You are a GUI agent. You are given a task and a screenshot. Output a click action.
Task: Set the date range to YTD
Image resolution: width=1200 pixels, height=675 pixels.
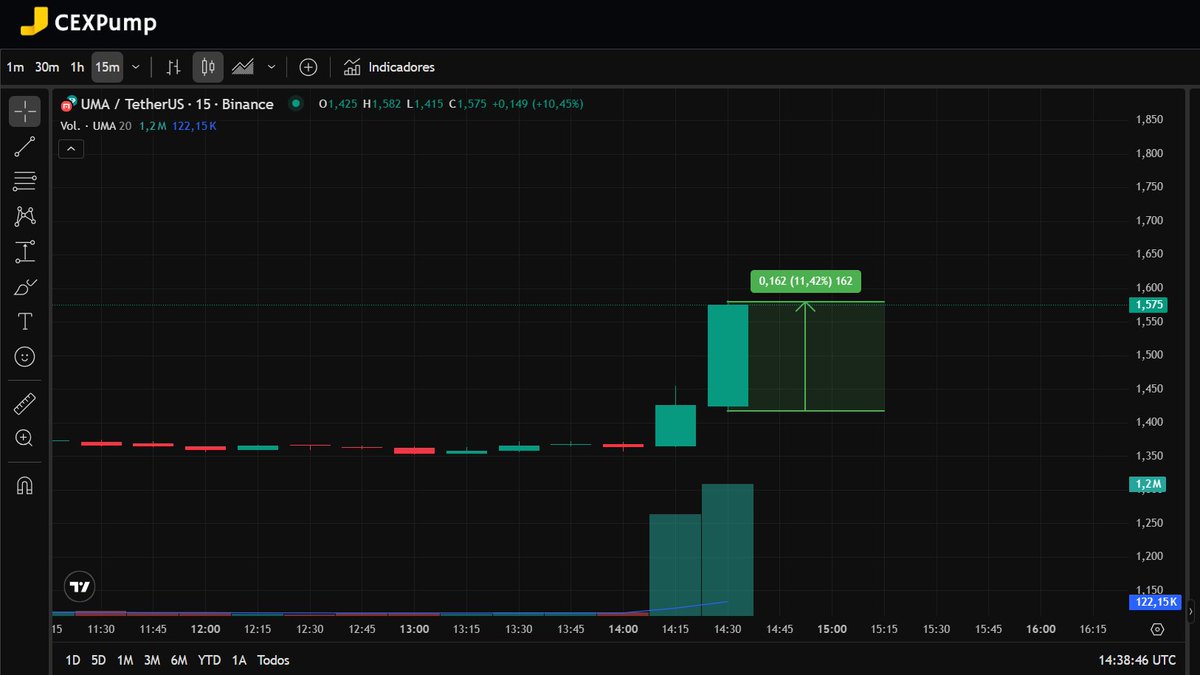[x=209, y=660]
